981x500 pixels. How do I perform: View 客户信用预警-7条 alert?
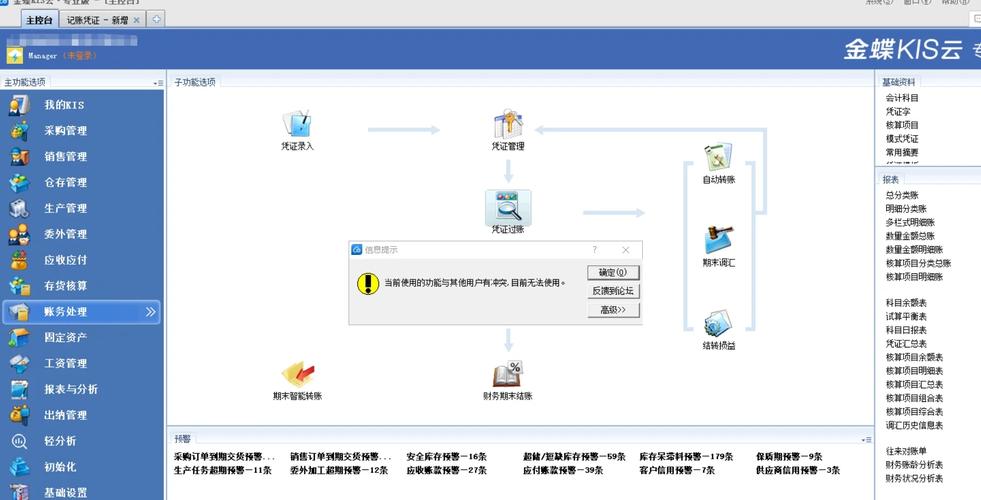[x=677, y=471]
